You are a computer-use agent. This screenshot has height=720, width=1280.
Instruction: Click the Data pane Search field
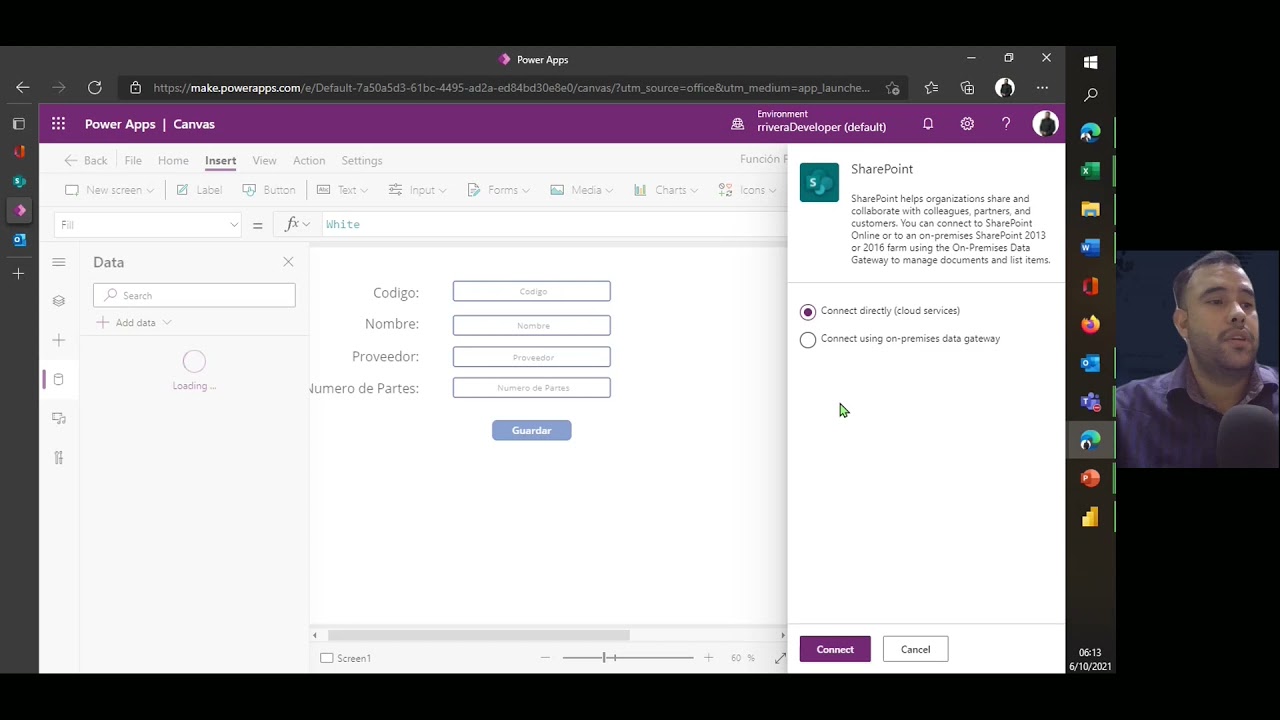(x=194, y=295)
